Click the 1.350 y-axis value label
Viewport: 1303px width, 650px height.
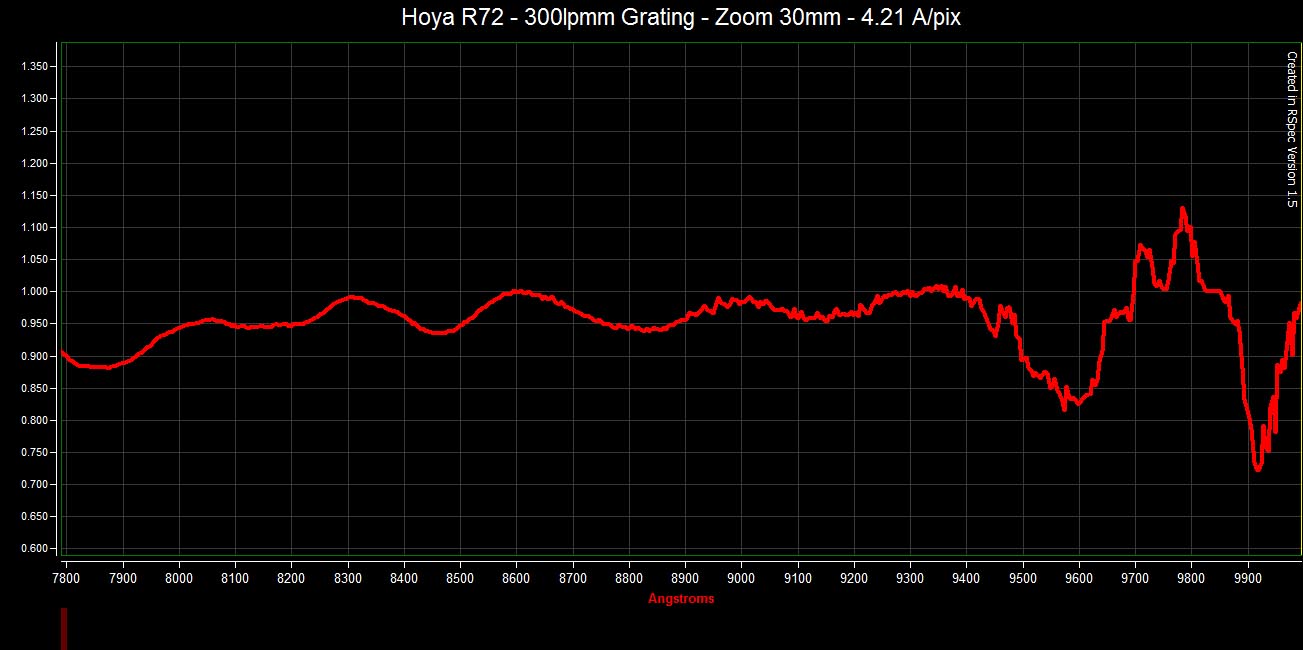34,67
